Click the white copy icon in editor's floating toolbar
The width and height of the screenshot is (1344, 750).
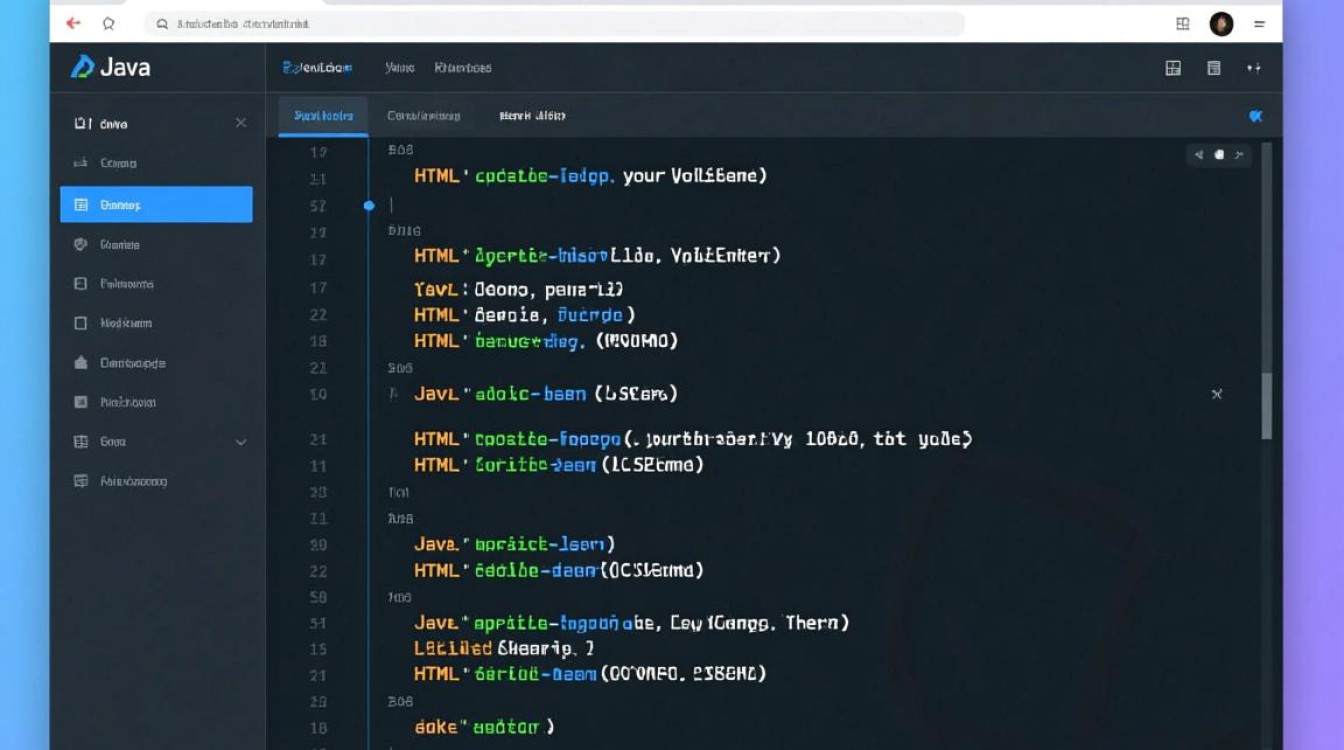click(1219, 155)
